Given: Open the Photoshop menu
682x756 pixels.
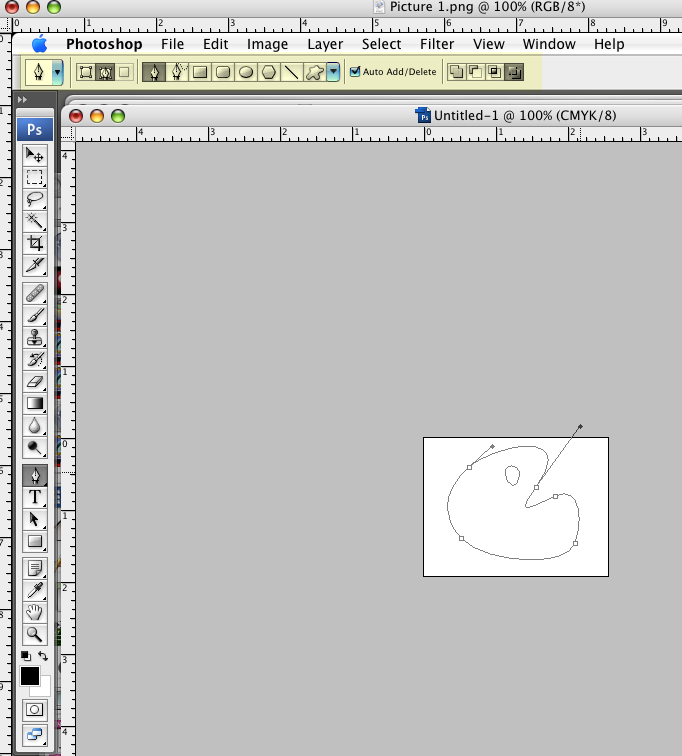Looking at the screenshot, I should tap(104, 44).
